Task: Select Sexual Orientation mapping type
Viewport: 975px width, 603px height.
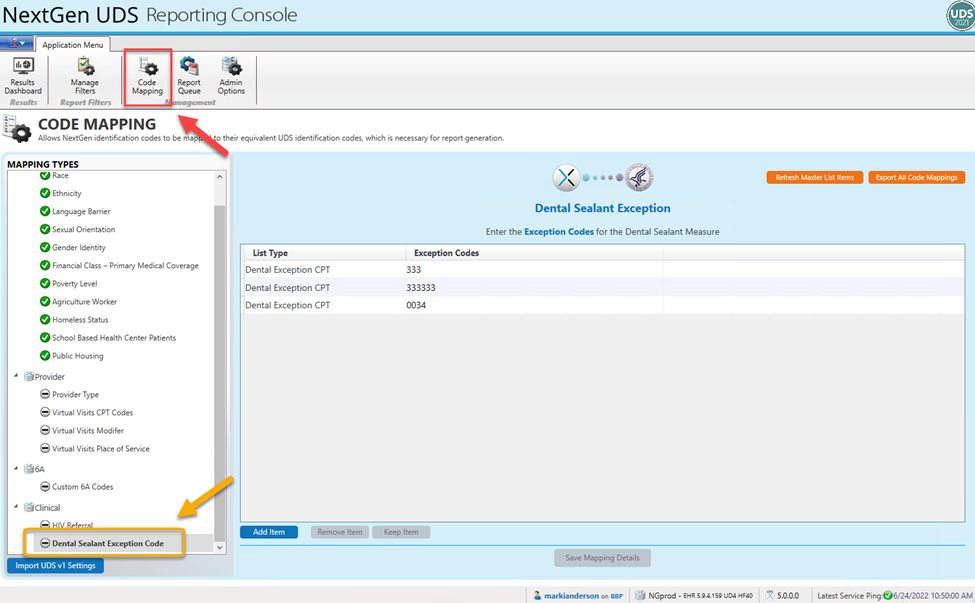Action: 83,229
